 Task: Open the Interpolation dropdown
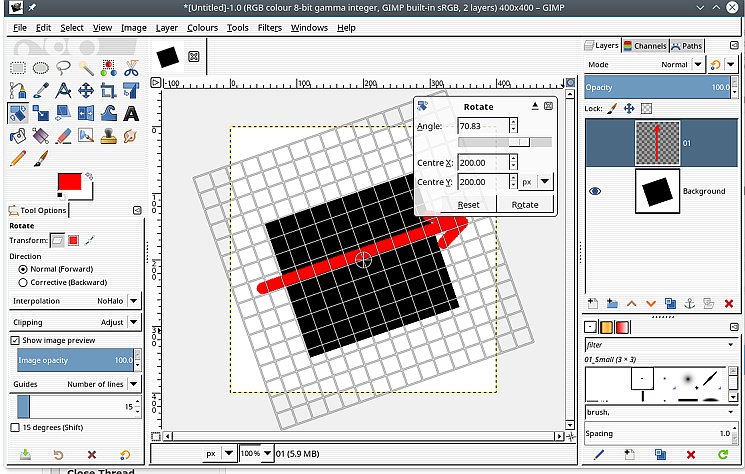133,300
